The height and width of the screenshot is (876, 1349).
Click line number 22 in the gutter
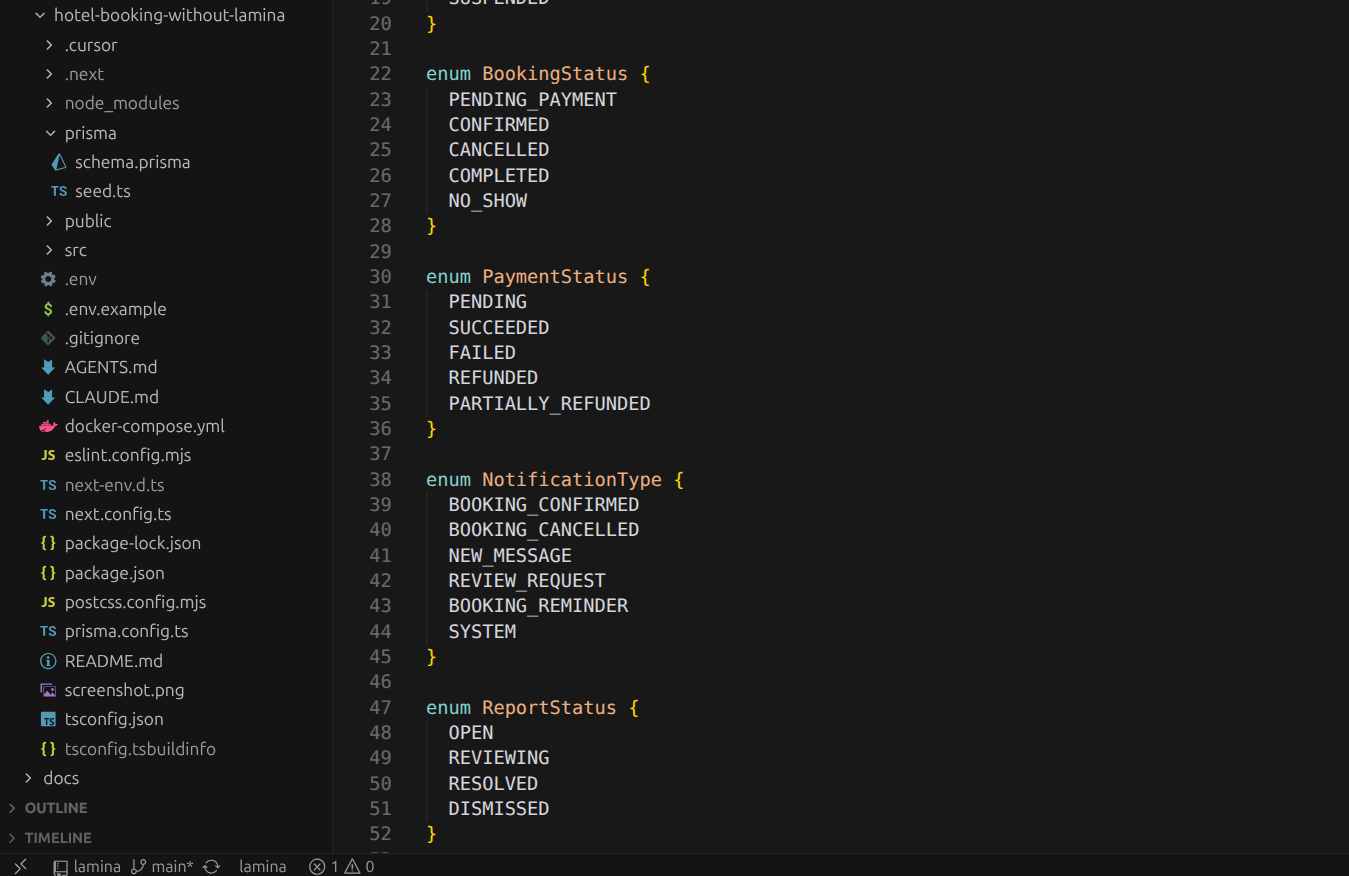point(380,74)
